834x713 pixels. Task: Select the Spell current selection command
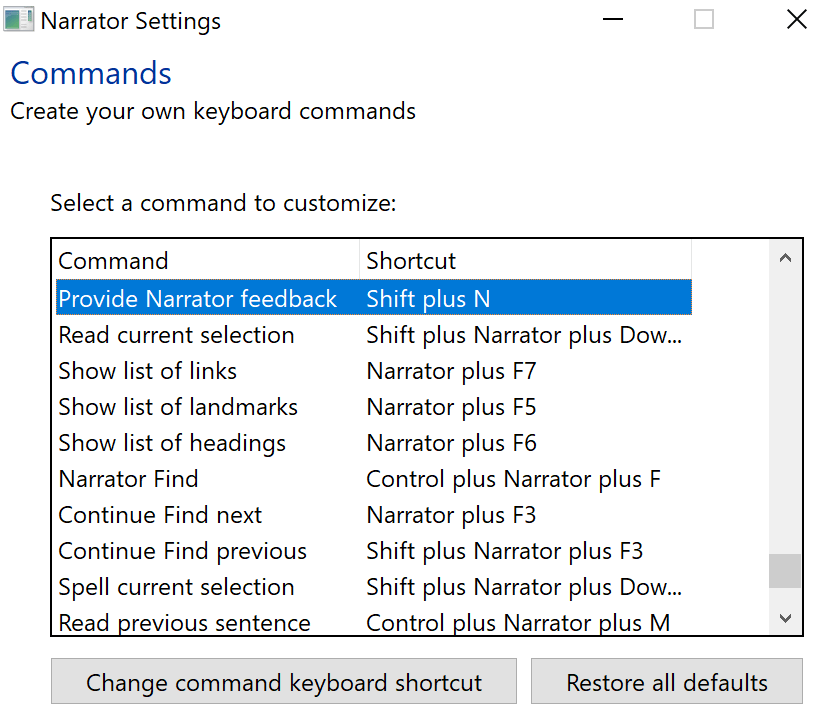point(176,587)
